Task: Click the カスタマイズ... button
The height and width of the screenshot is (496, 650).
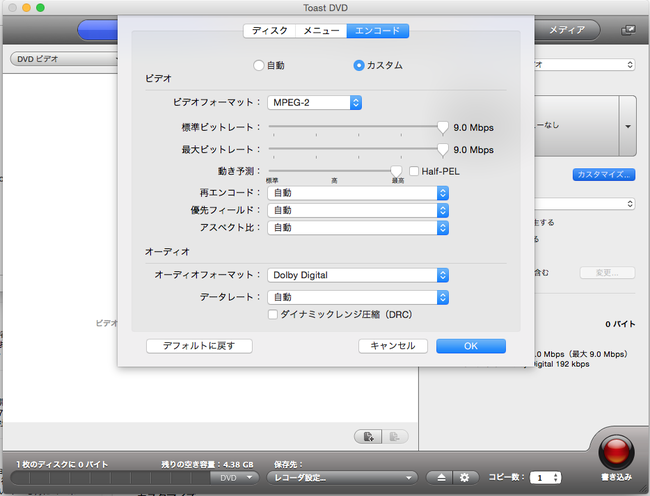Action: click(x=604, y=174)
